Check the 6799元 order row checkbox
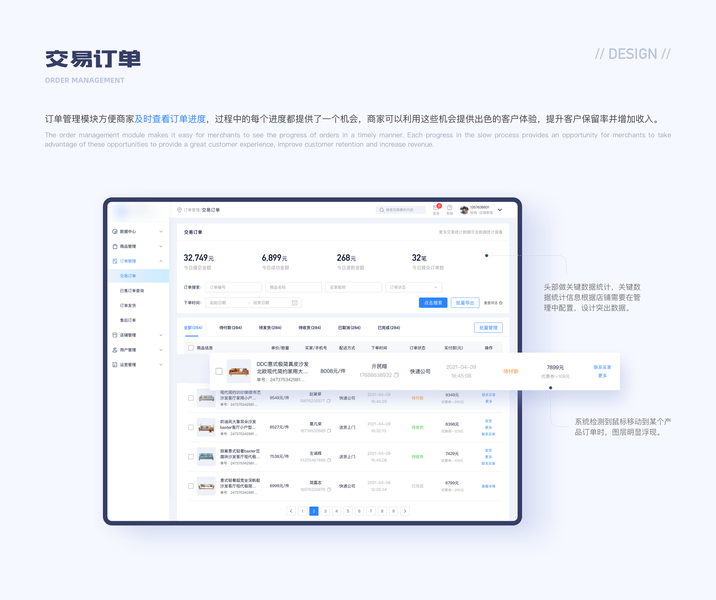 [x=191, y=486]
